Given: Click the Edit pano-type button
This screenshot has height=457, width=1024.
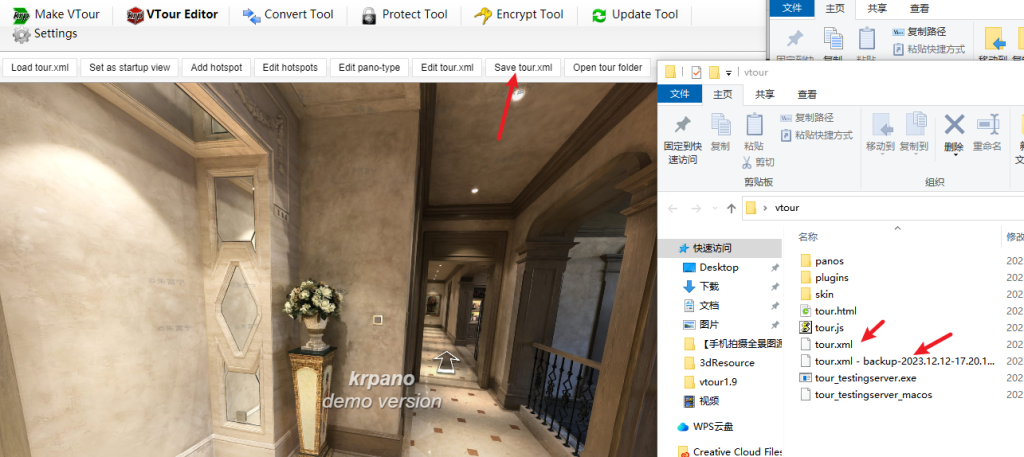Looking at the screenshot, I should click(369, 68).
